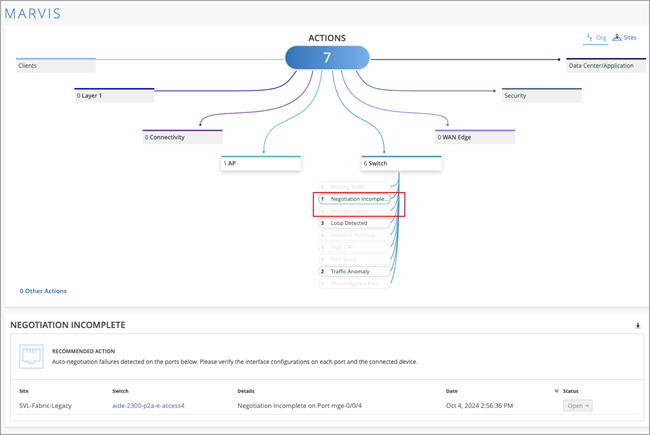Viewport: 650px width, 435px height.
Task: Select the Traffic Anomaly action pill
Action: pos(353,271)
